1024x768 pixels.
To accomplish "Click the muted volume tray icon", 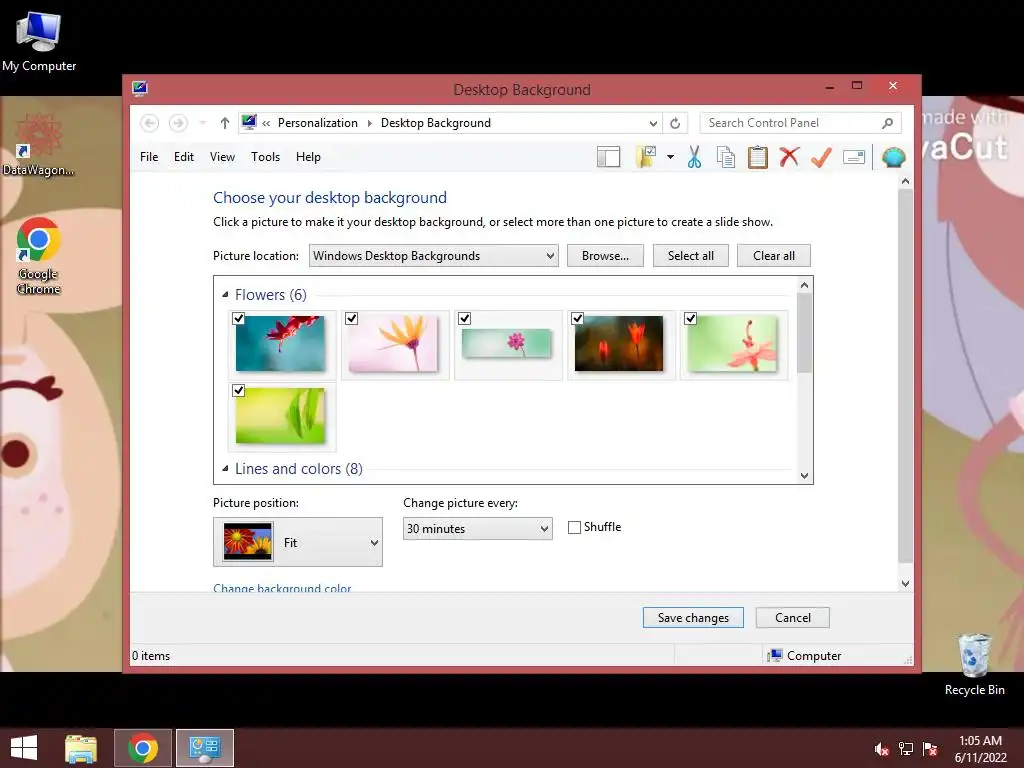I will (882, 749).
